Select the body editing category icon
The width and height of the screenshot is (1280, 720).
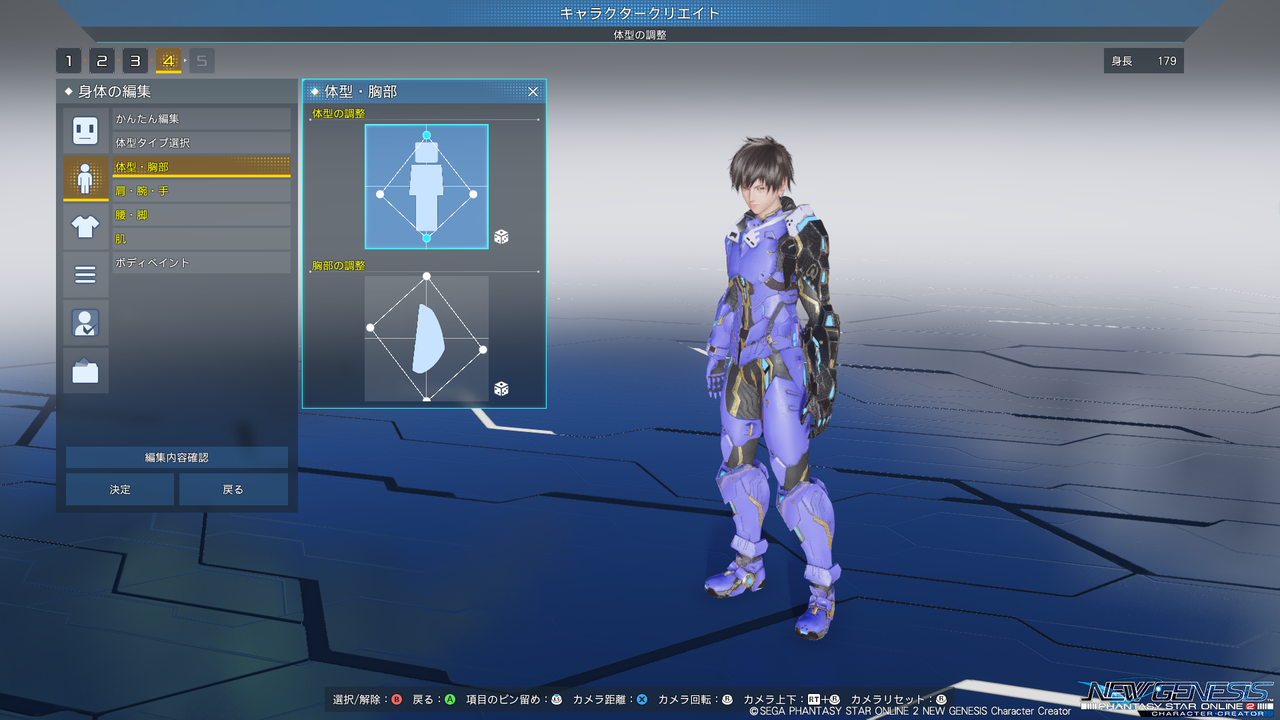pos(85,178)
